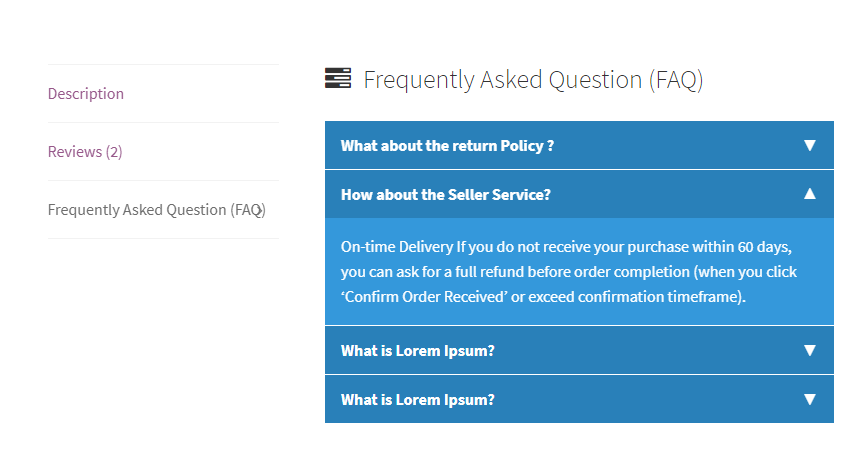This screenshot has width=866, height=466.
Task: Click the small chevron beside the FAQ sidebar tab
Action: pos(259,210)
